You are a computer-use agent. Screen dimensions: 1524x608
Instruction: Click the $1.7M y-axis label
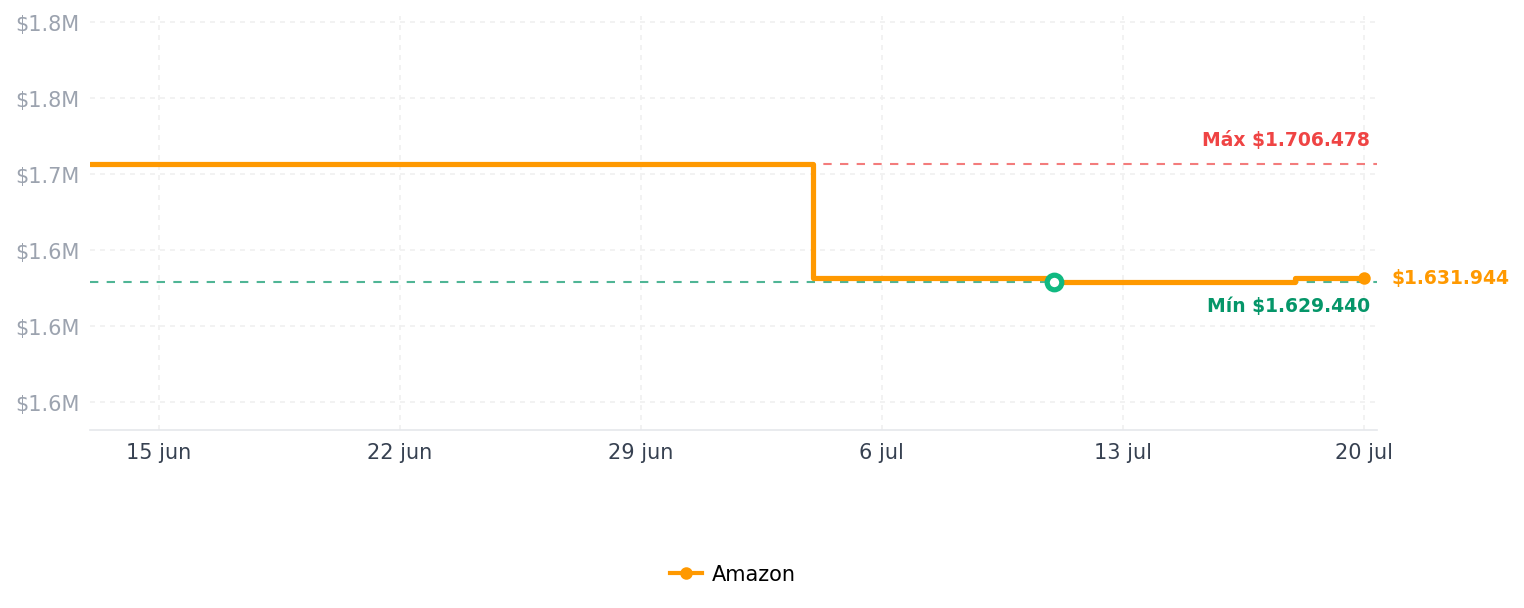pyautogui.click(x=47, y=175)
